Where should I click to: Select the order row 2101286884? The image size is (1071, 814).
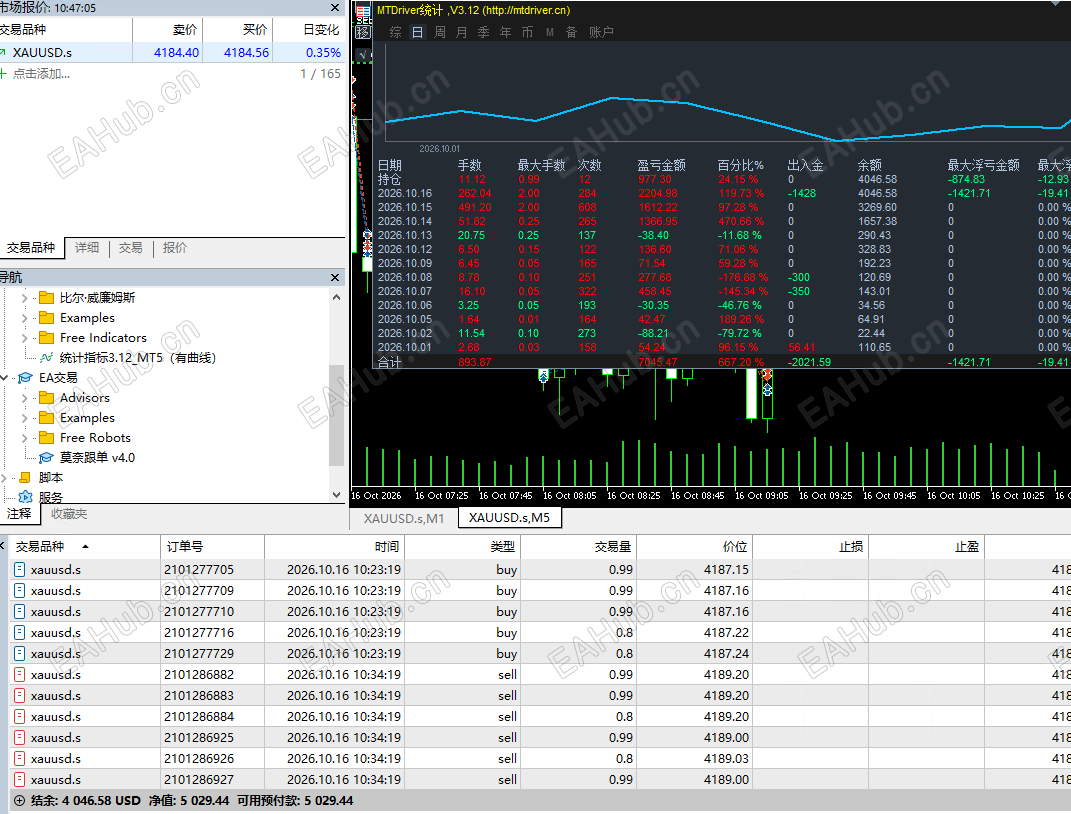pyautogui.click(x=540, y=716)
